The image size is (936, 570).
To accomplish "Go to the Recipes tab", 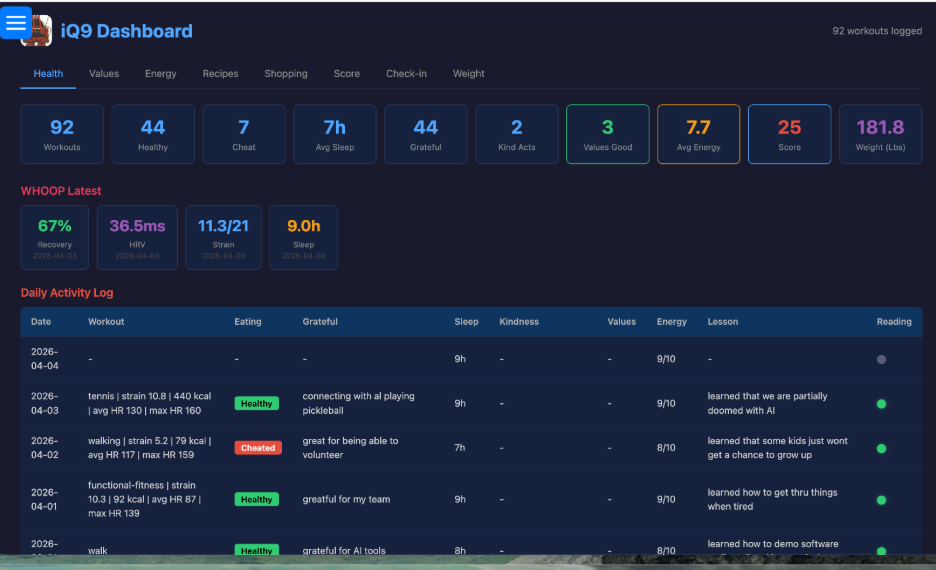I will (220, 74).
